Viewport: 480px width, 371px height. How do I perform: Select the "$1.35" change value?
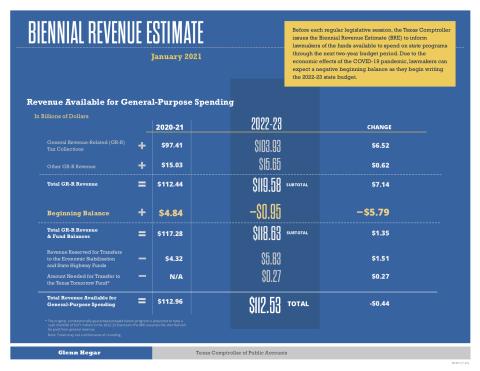click(380, 233)
